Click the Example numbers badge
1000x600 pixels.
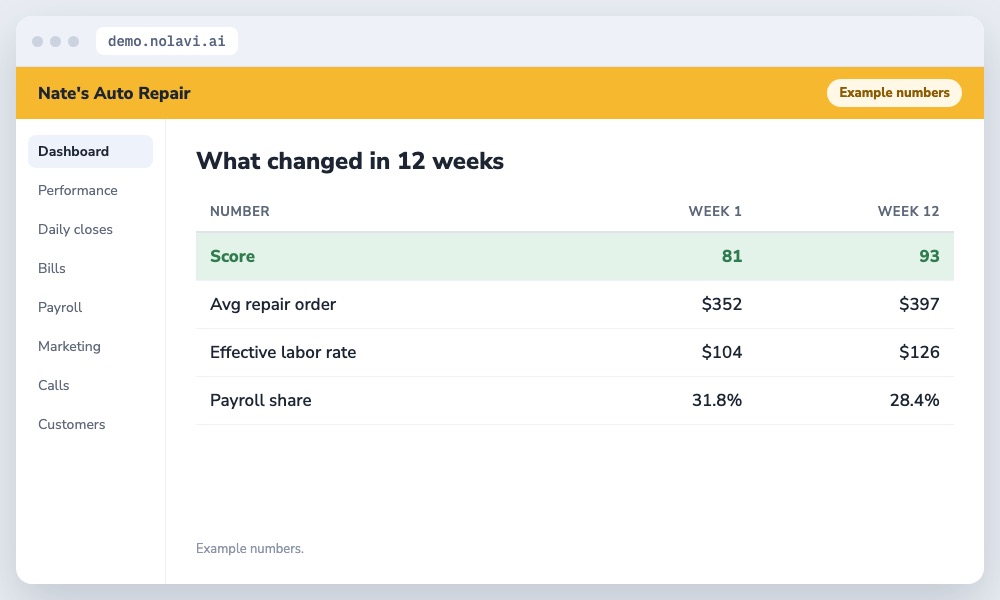[894, 92]
